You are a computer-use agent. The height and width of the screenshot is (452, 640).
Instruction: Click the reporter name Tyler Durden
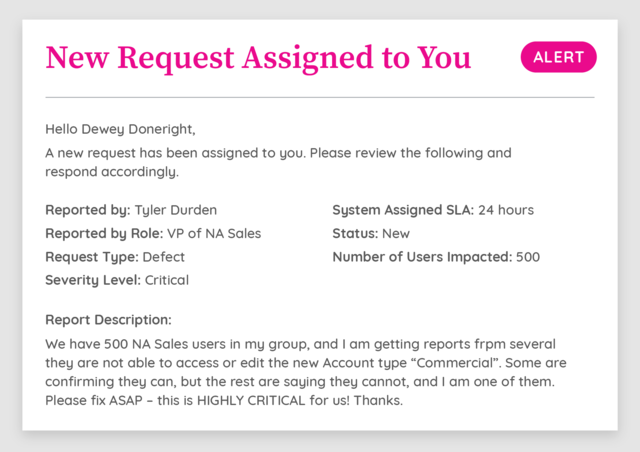tap(176, 210)
